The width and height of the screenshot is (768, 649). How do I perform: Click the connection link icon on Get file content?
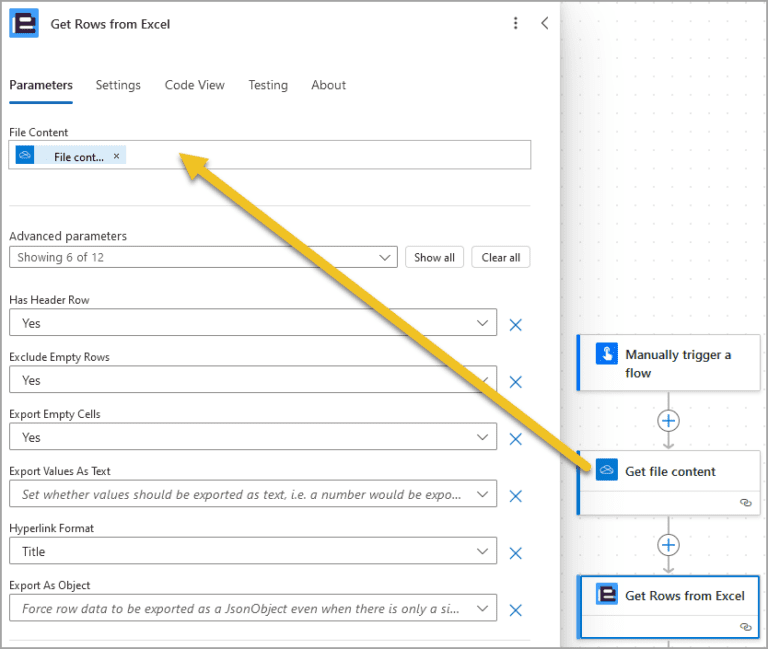[x=745, y=503]
